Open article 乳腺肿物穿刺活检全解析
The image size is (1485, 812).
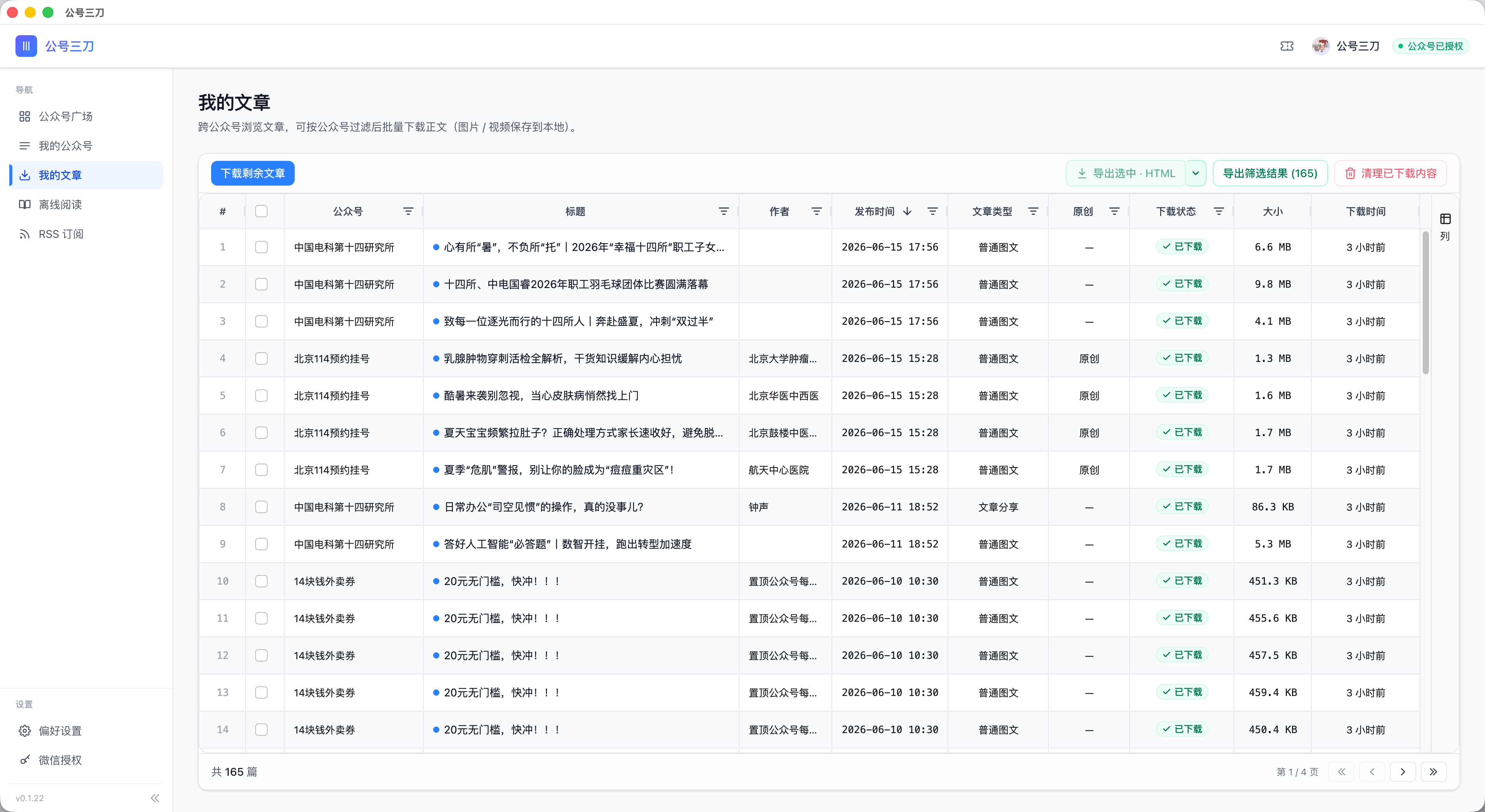pyautogui.click(x=563, y=358)
